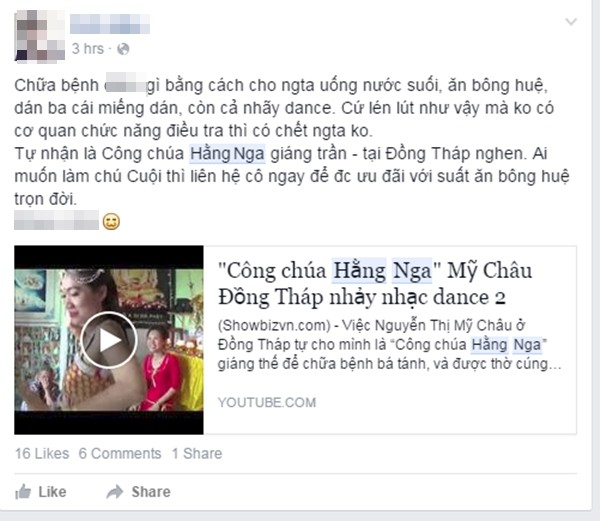
Task: Click the woman in red in the thumbnail
Action: coord(161,369)
